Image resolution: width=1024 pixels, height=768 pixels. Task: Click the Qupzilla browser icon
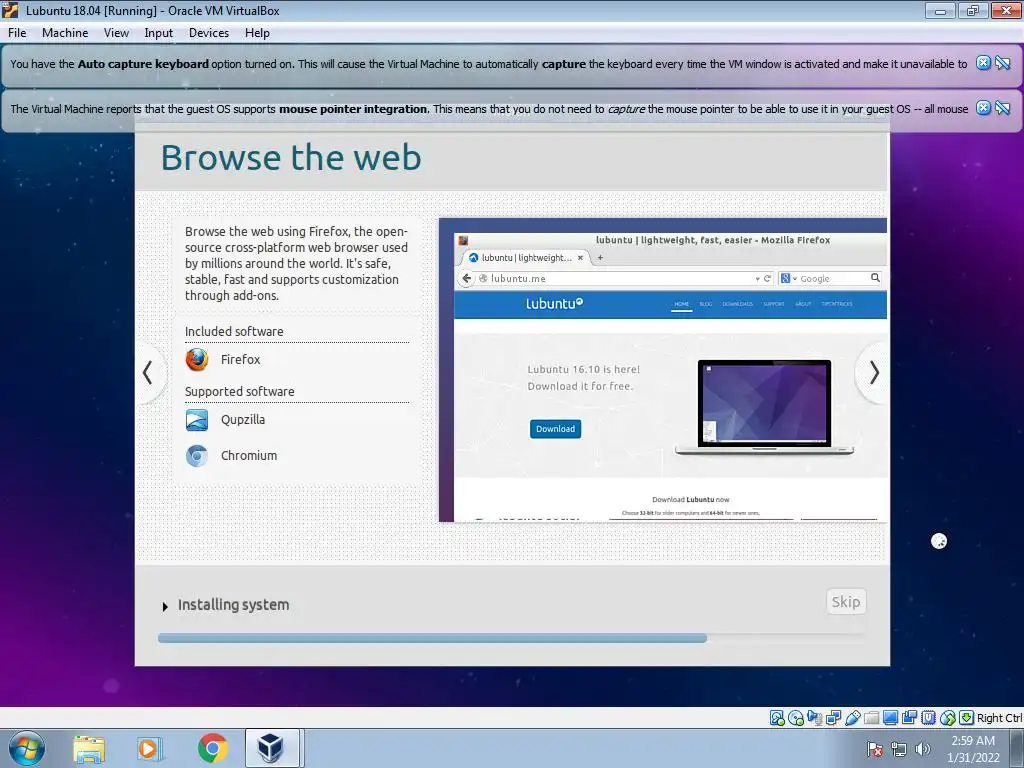tap(197, 420)
